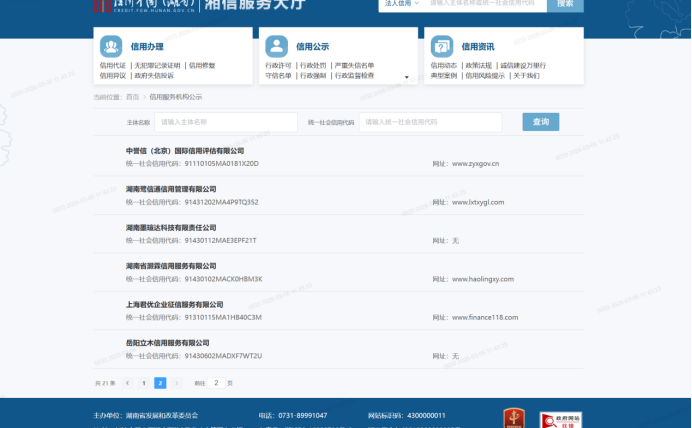Open 信用动态 link
This screenshot has height=428, width=692.
tap(444, 65)
